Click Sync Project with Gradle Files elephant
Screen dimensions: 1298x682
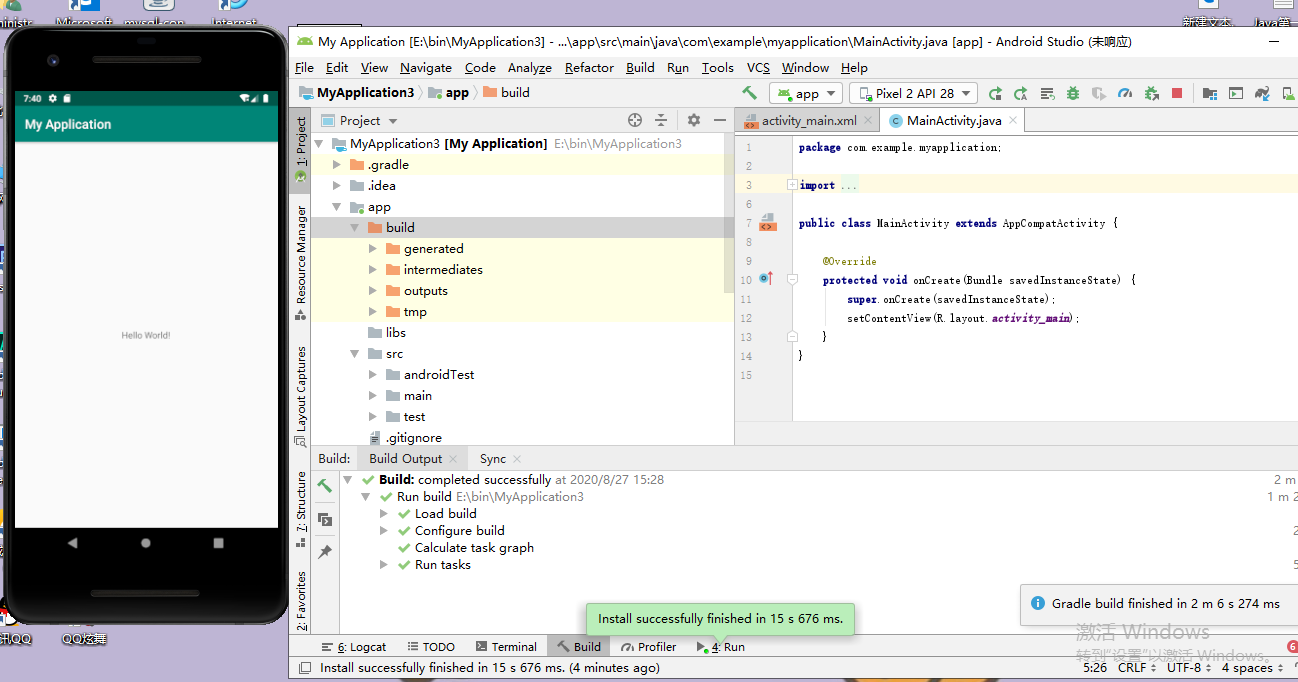click(1262, 93)
